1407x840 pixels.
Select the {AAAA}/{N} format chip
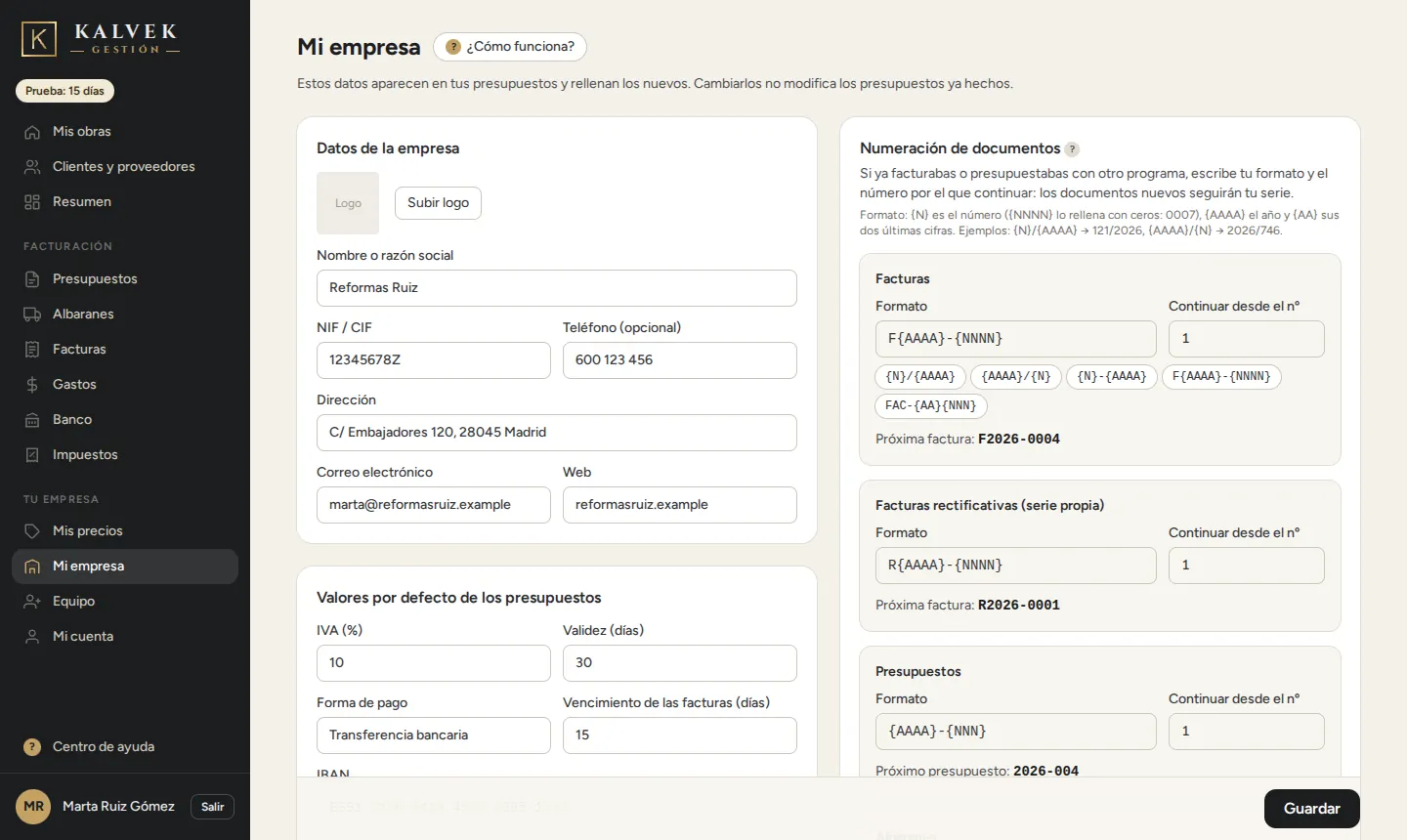(1016, 377)
